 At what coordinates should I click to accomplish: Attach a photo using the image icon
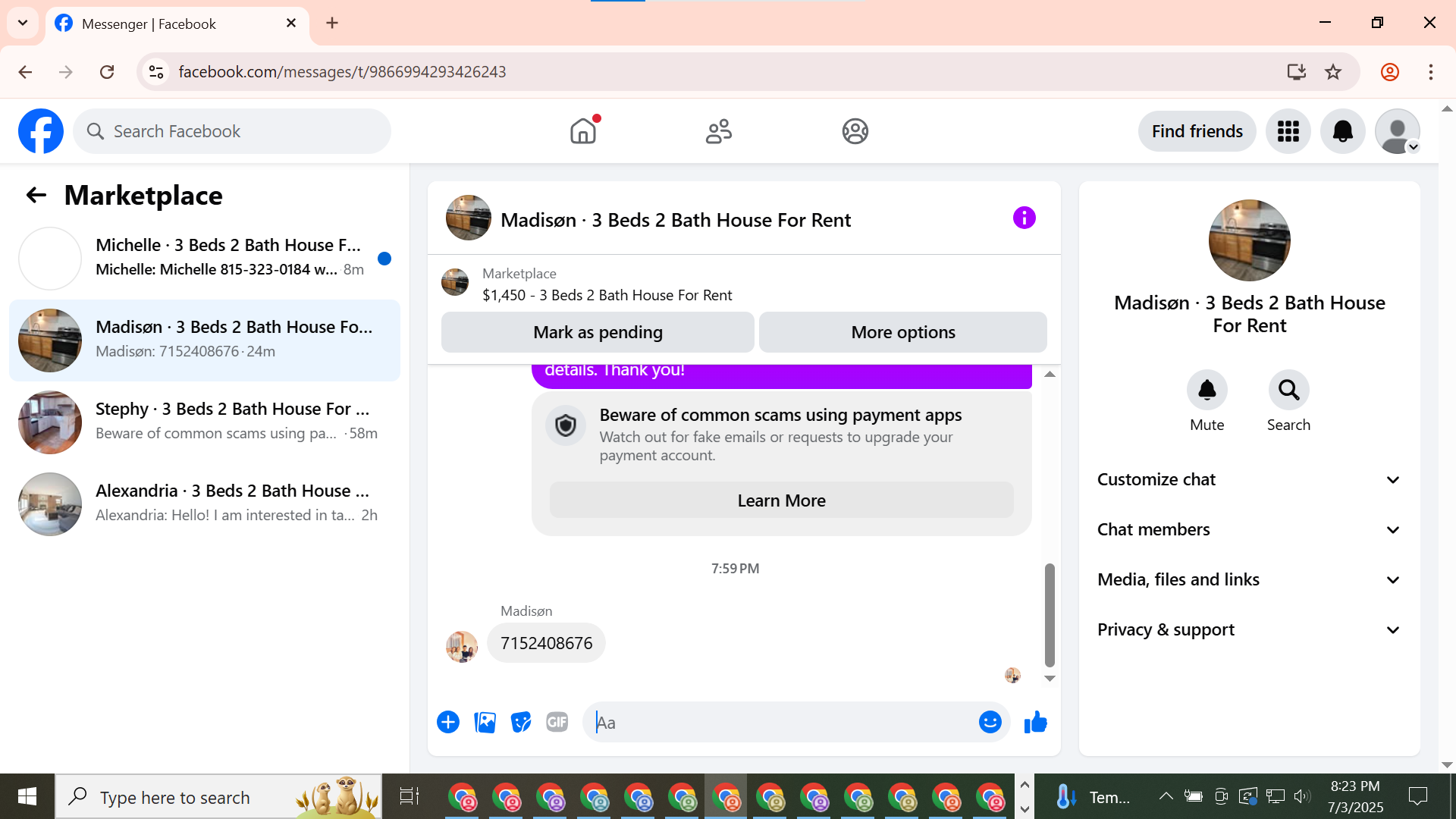pos(485,722)
